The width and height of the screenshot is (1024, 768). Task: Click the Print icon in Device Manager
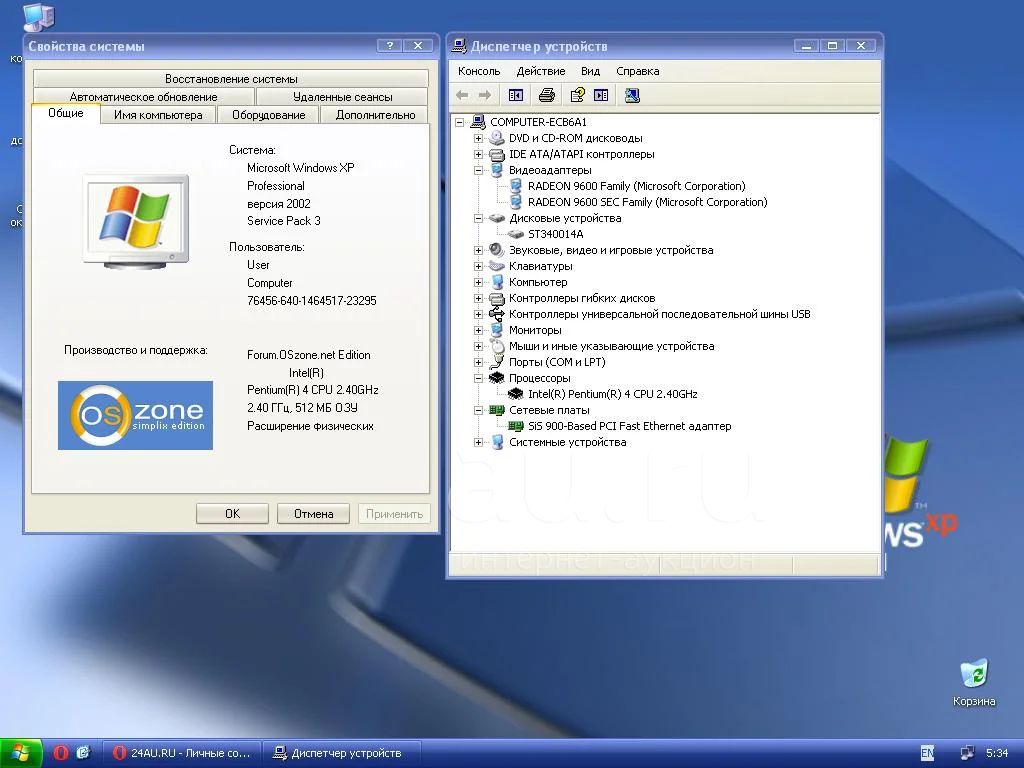(547, 95)
